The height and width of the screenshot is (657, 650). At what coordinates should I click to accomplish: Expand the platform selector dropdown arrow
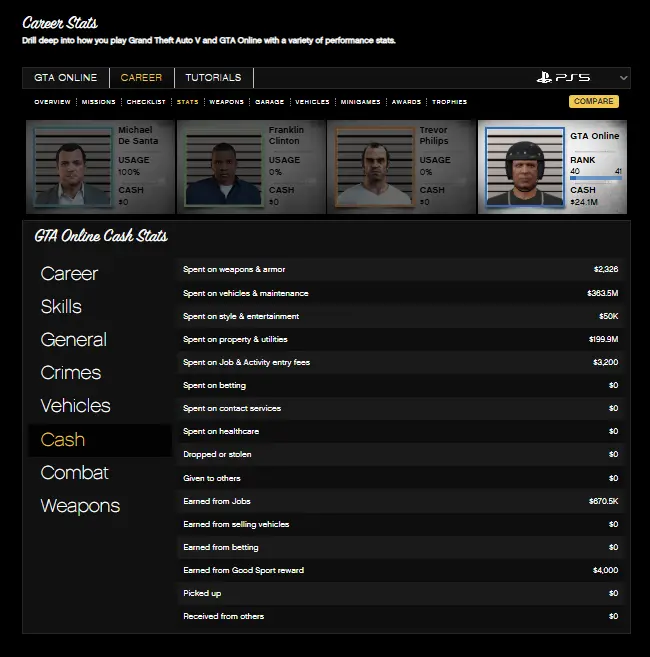[624, 78]
